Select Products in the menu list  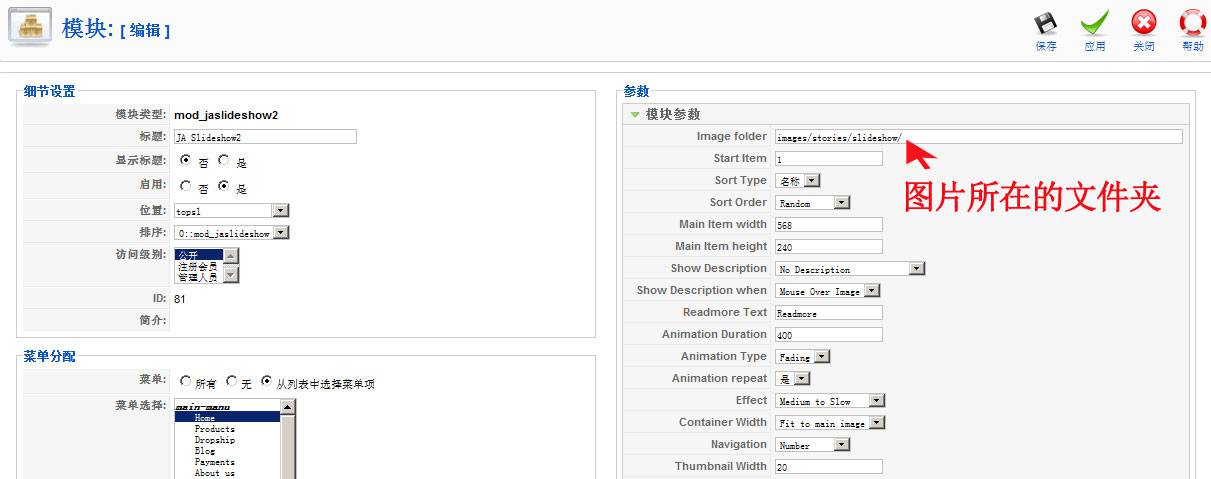214,429
